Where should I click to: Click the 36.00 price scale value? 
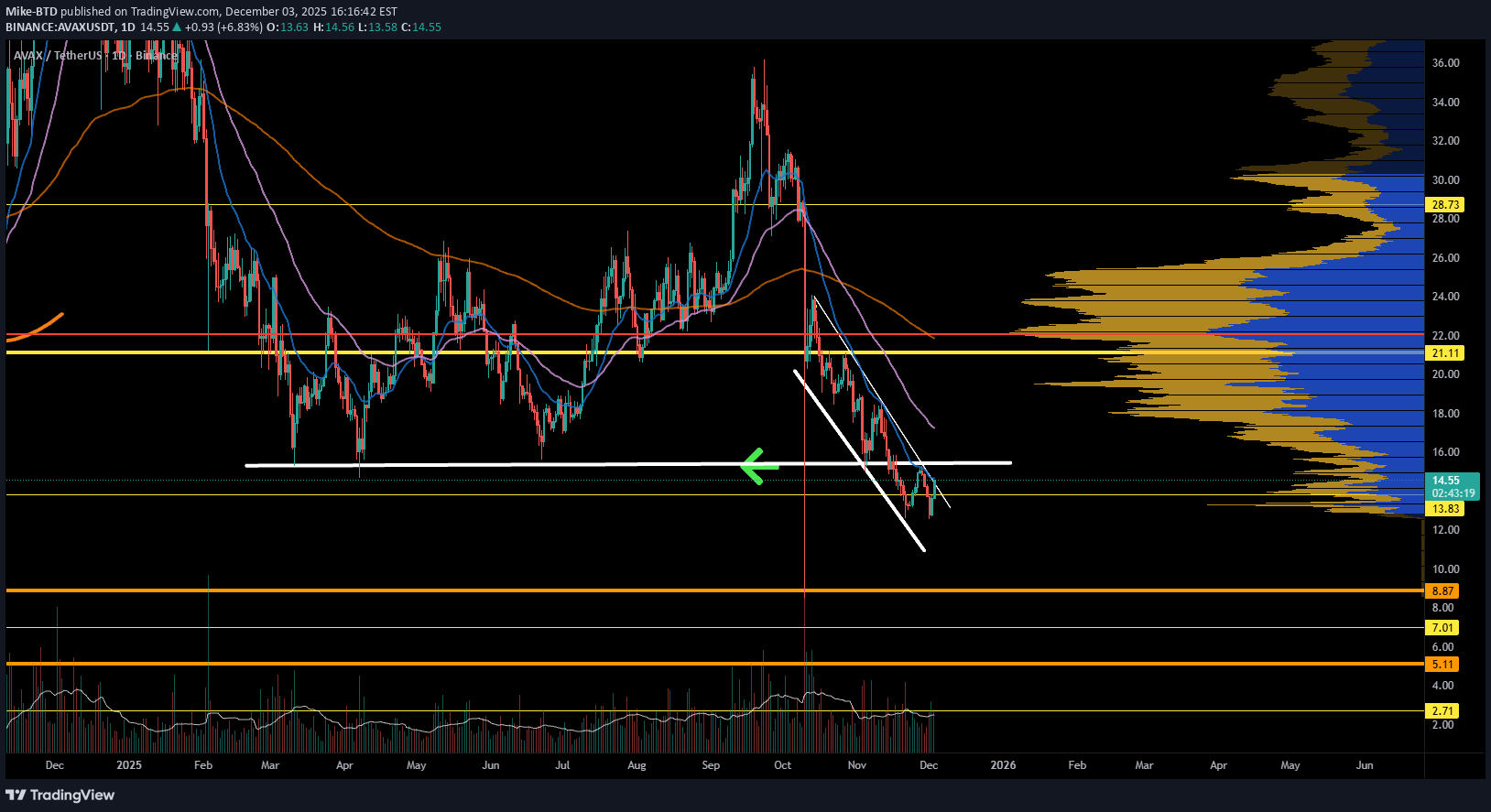point(1445,63)
